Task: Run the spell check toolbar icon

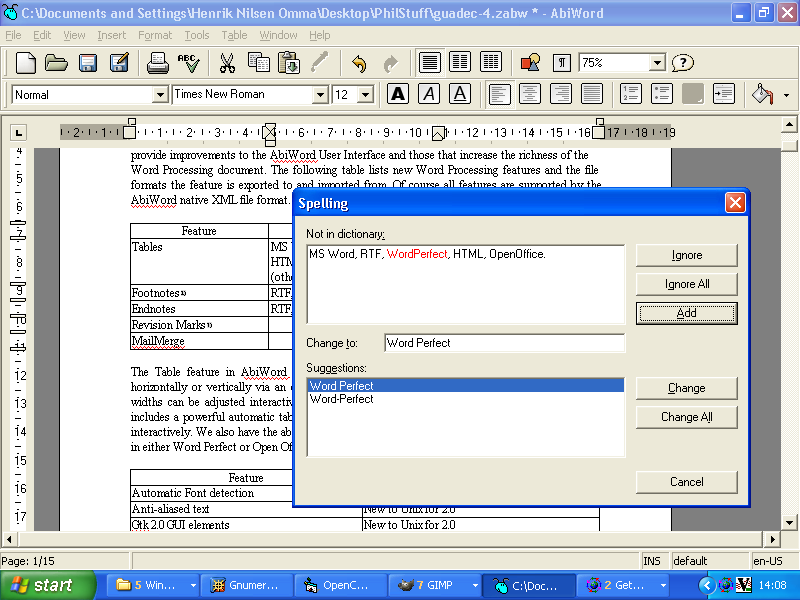Action: pyautogui.click(x=188, y=63)
